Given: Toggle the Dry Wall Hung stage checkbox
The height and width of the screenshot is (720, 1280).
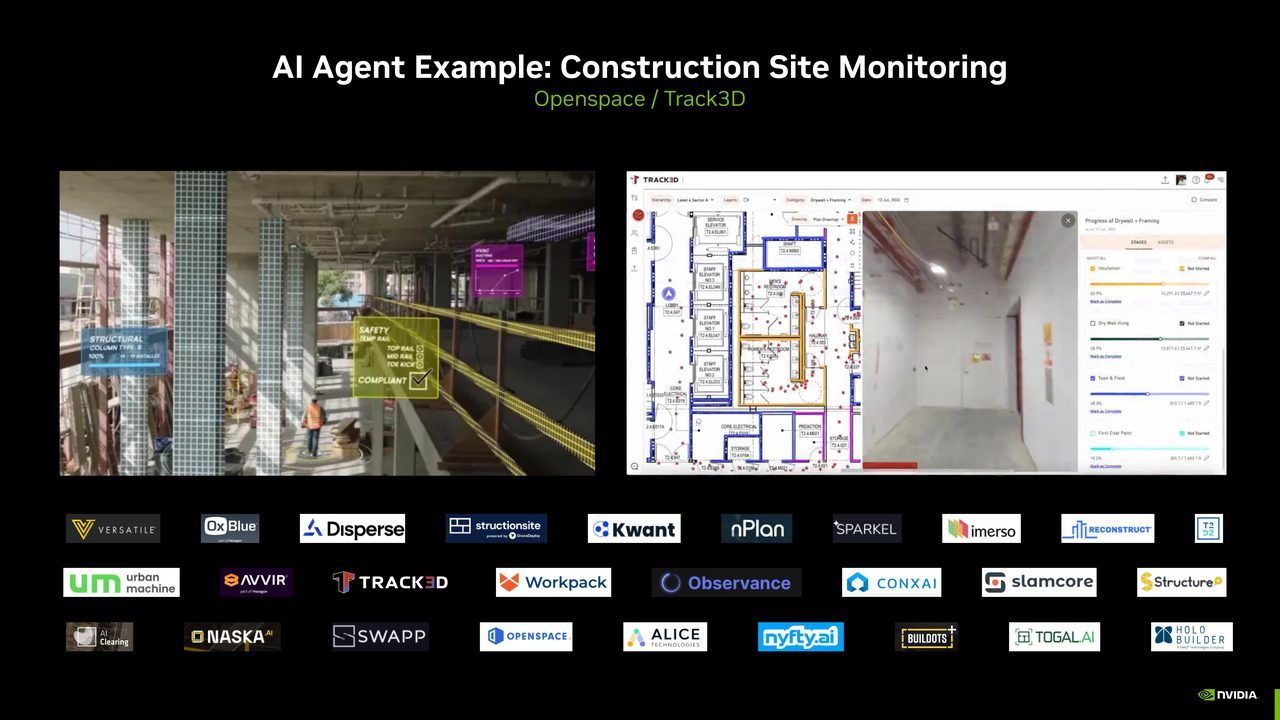Looking at the screenshot, I should (x=1093, y=323).
